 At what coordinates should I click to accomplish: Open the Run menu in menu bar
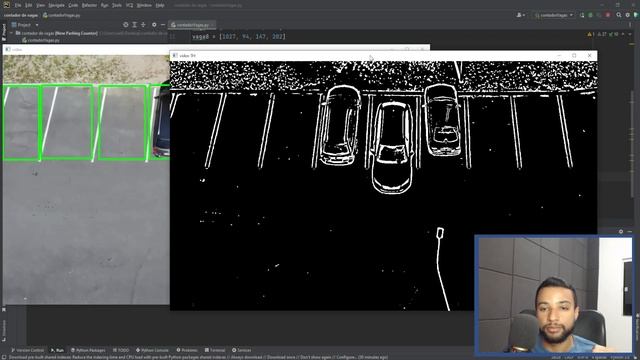click(104, 5)
